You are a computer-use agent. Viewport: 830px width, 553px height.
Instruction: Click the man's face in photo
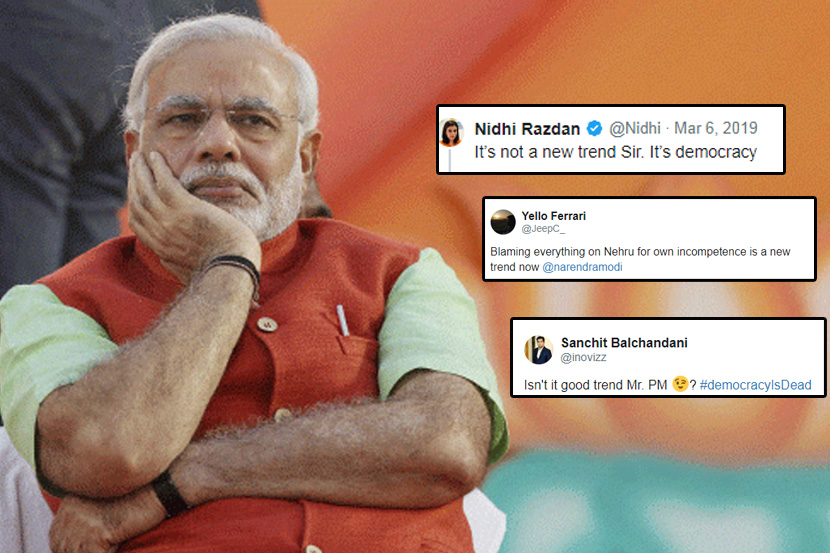(222, 138)
